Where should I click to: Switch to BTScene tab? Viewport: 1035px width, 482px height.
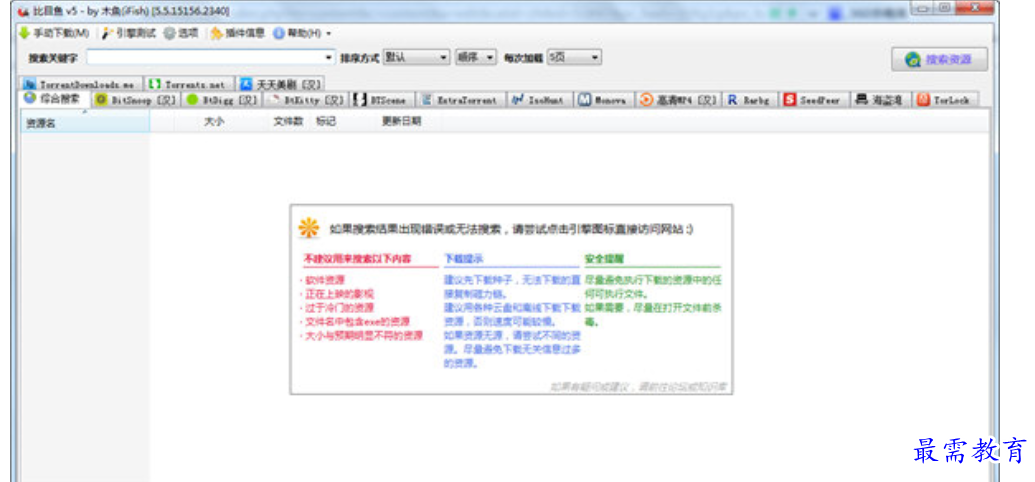pyautogui.click(x=383, y=100)
